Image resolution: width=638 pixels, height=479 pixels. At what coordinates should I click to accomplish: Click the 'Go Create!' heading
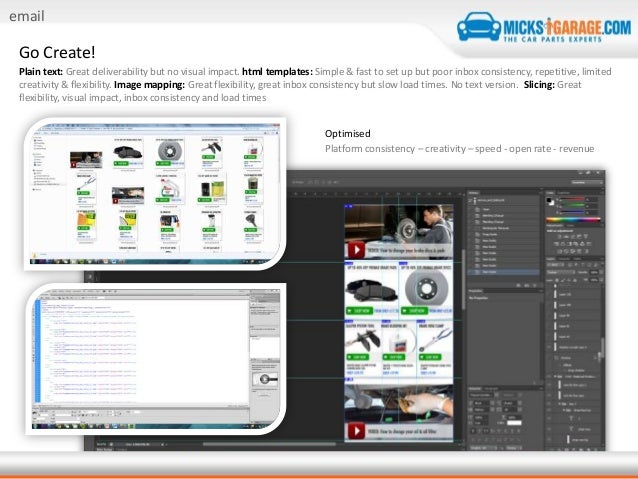tap(57, 52)
